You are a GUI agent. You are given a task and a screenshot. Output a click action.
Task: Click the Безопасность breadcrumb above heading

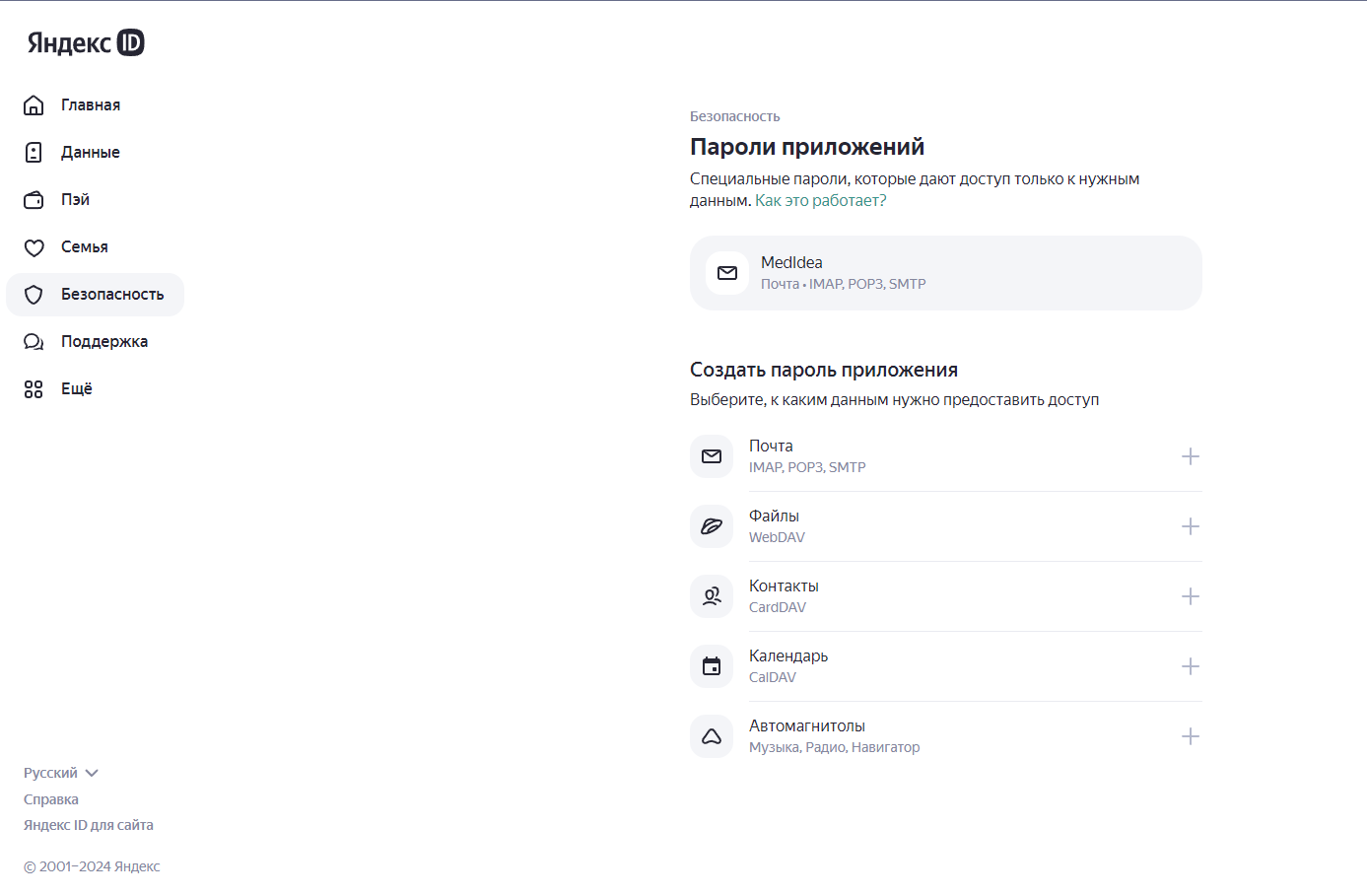734,116
